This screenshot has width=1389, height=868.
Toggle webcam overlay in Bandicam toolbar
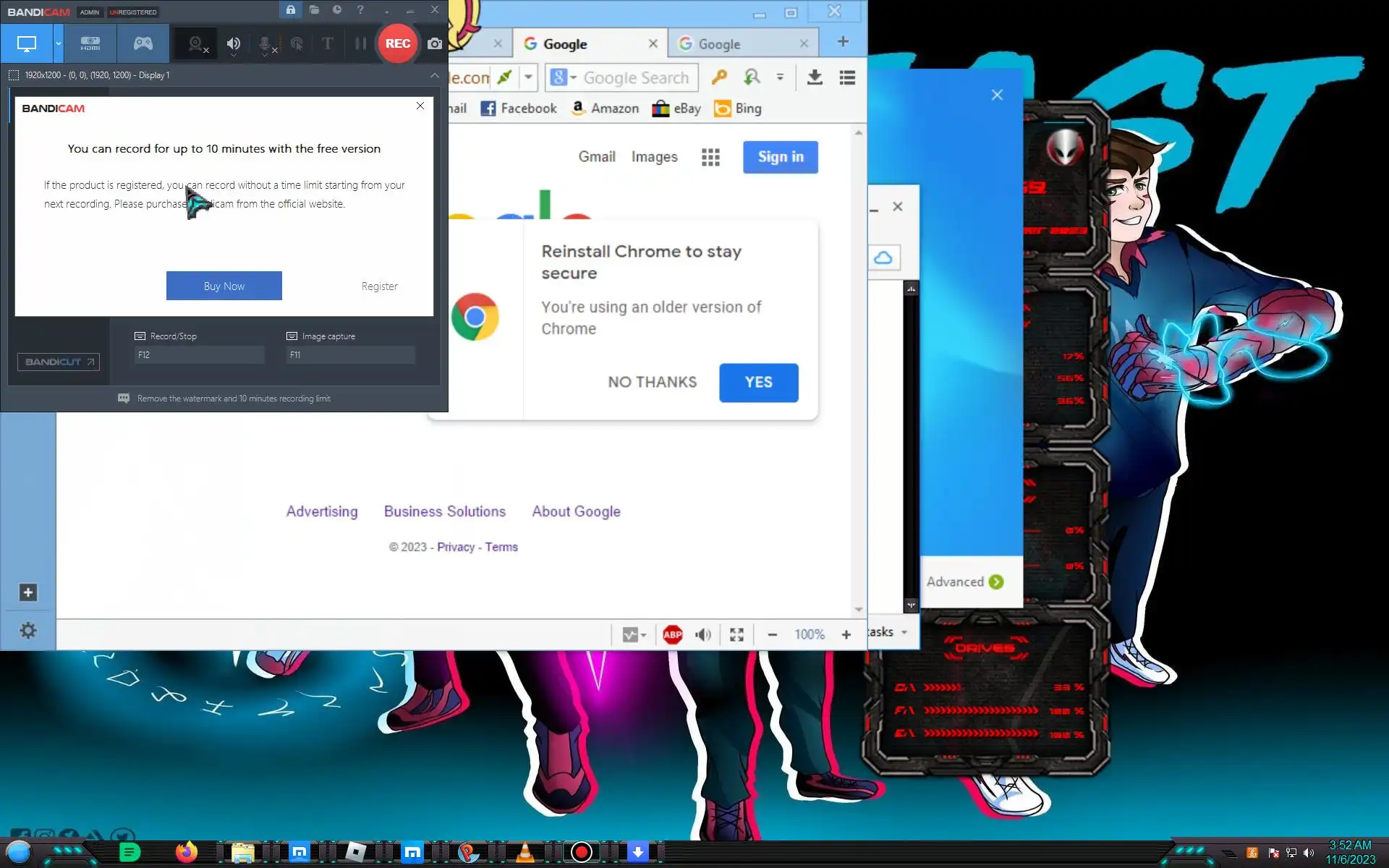tap(196, 44)
